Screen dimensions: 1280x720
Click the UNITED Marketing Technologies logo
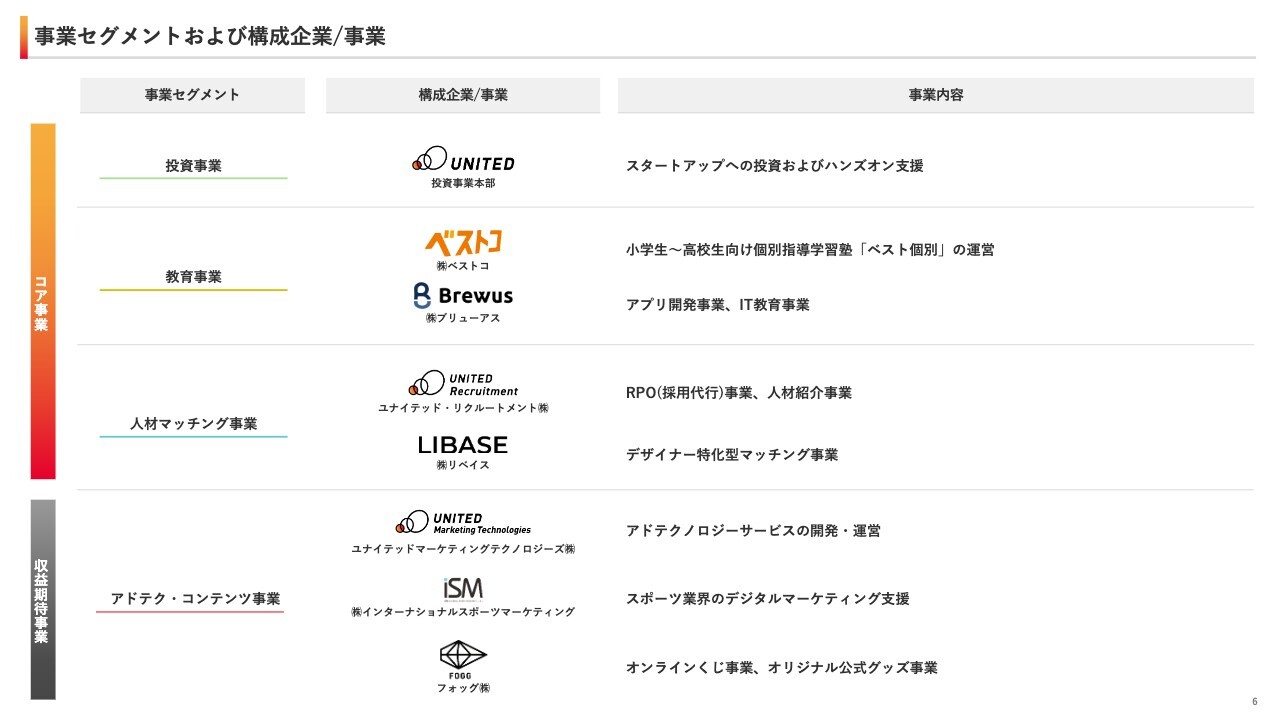pos(463,523)
